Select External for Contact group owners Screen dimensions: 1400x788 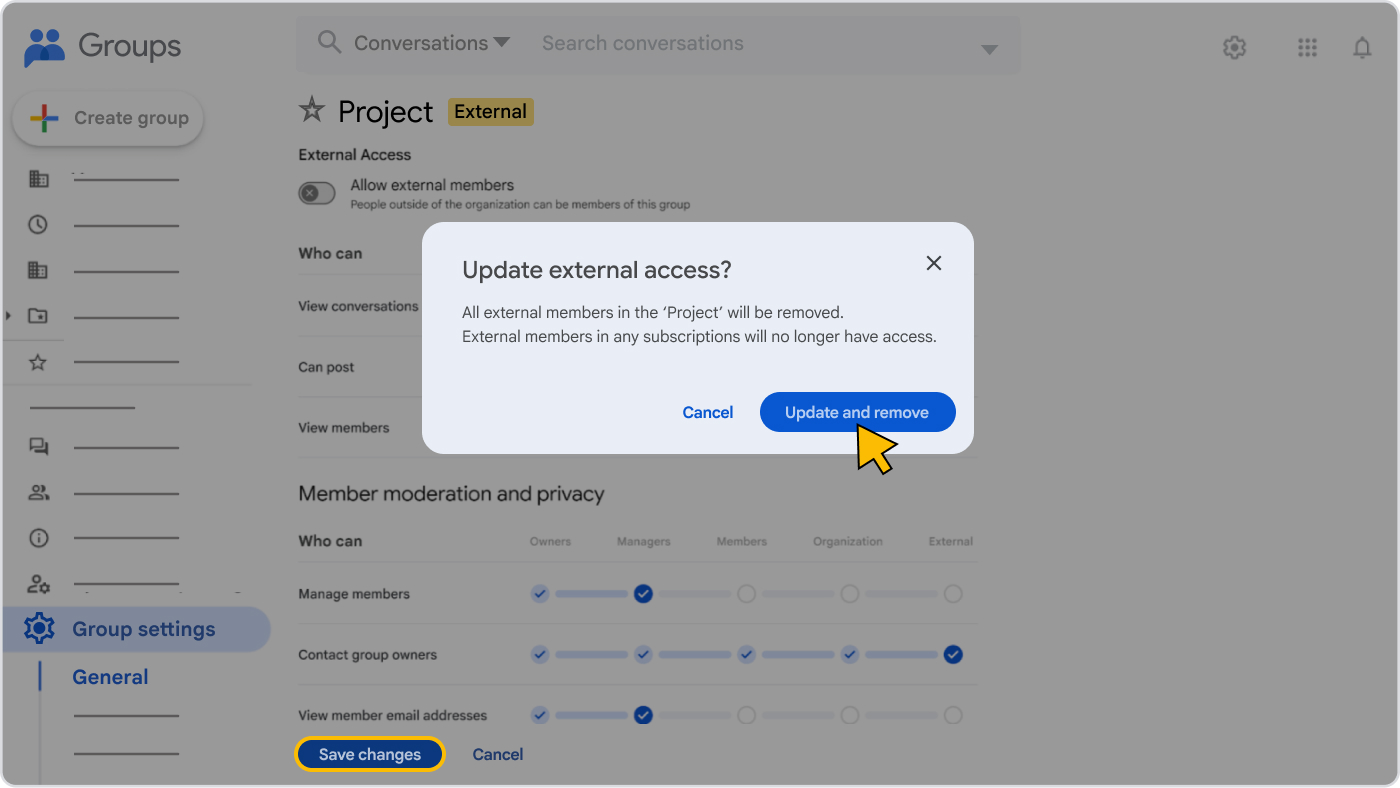pos(953,655)
